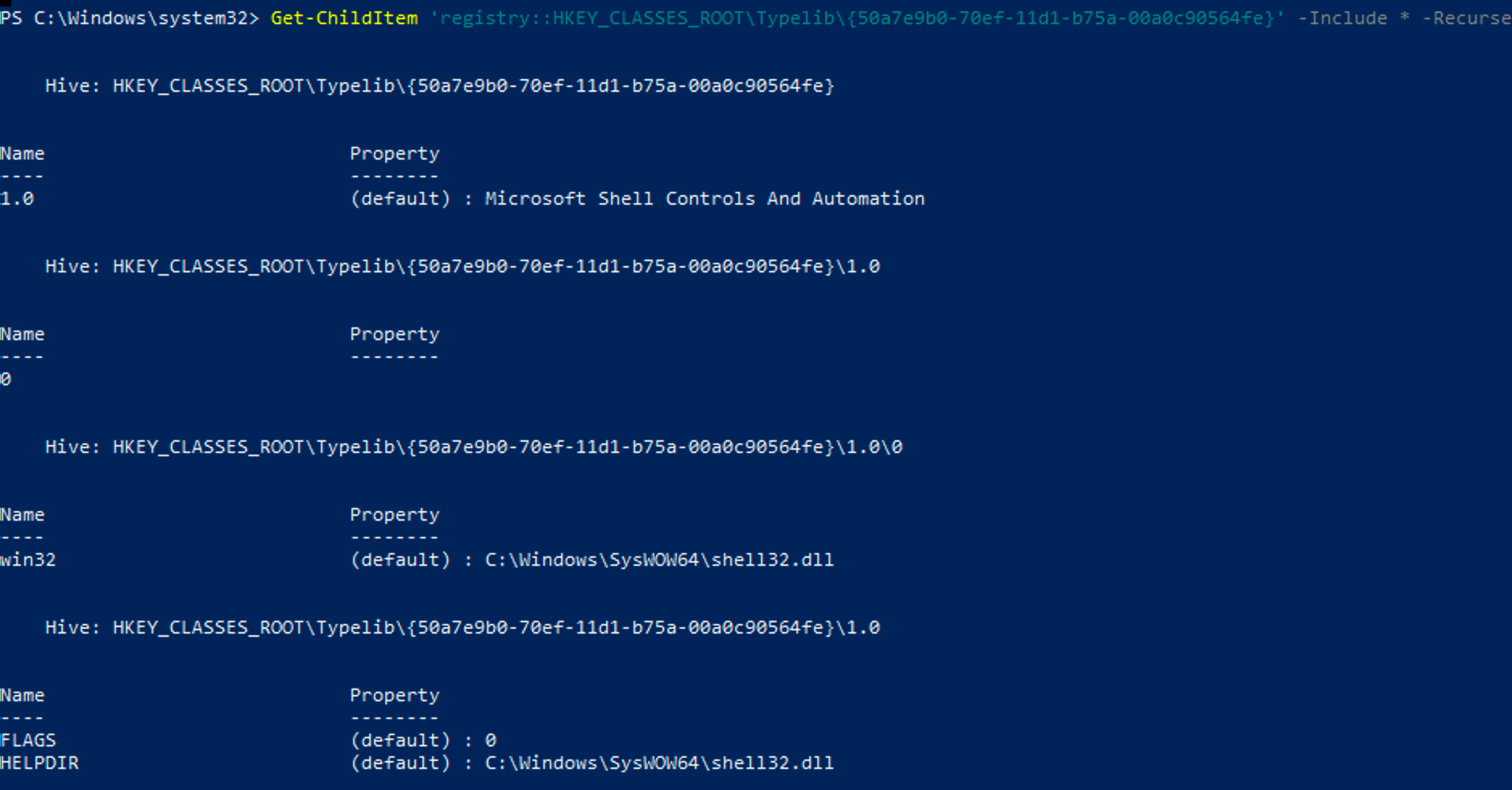The image size is (1512, 790).
Task: Click the HELPDIR shell32.dll path value
Action: coord(659,763)
